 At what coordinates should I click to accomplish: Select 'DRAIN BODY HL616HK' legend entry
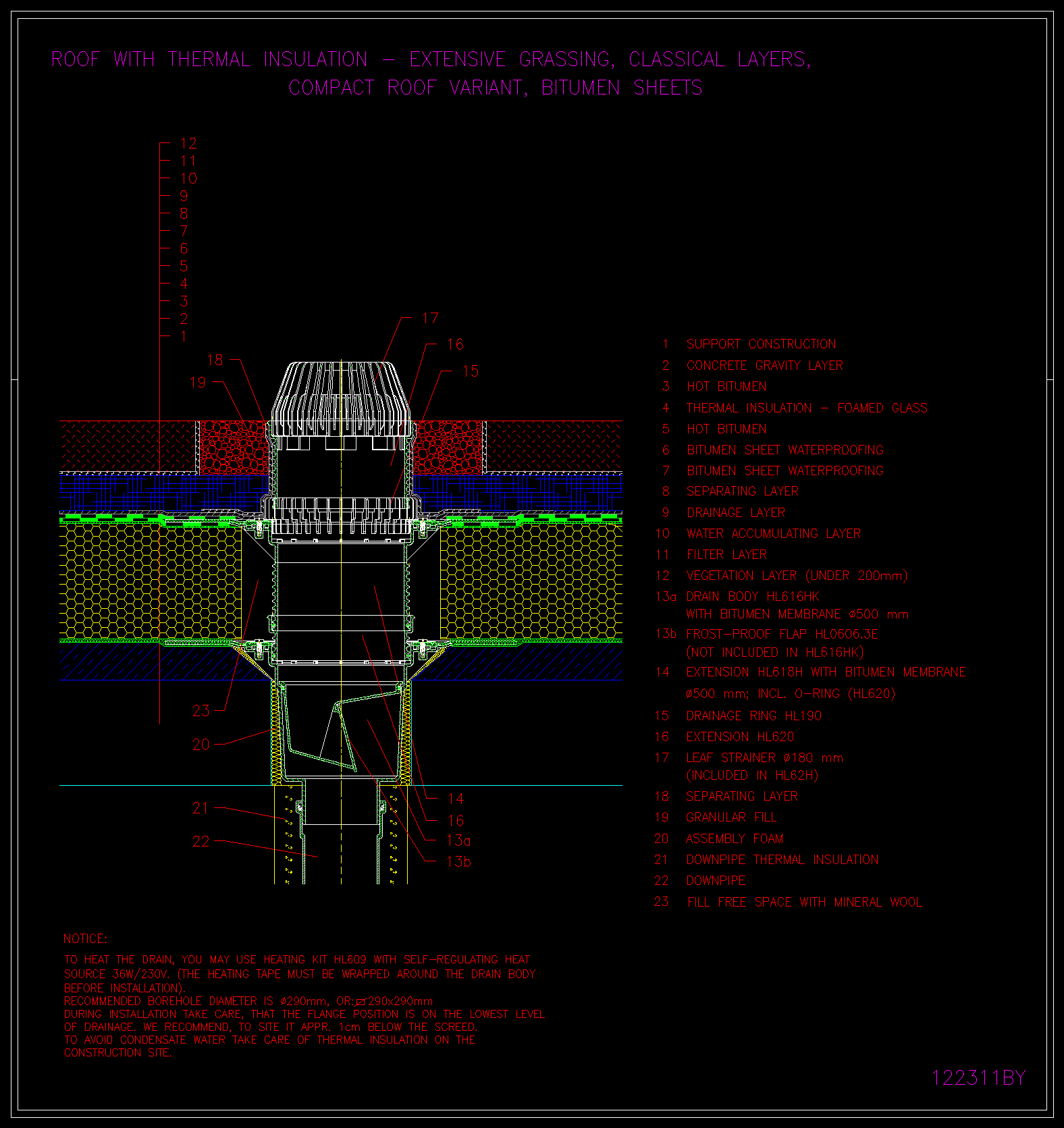[753, 597]
